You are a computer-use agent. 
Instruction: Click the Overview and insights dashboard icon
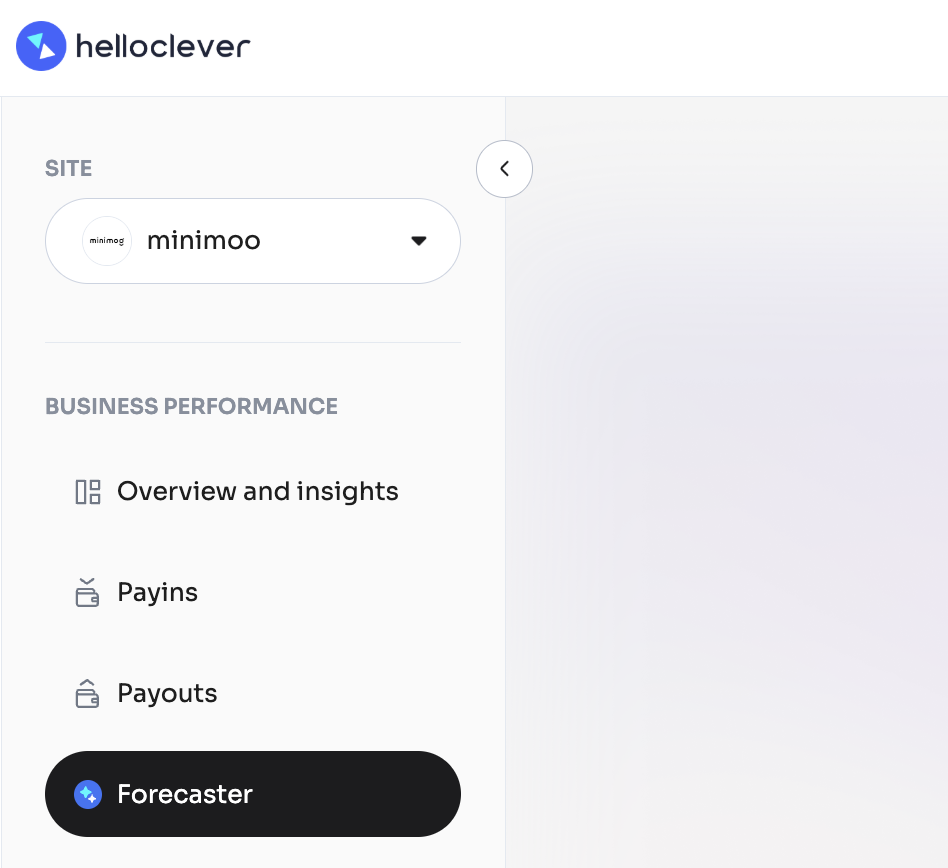point(88,492)
